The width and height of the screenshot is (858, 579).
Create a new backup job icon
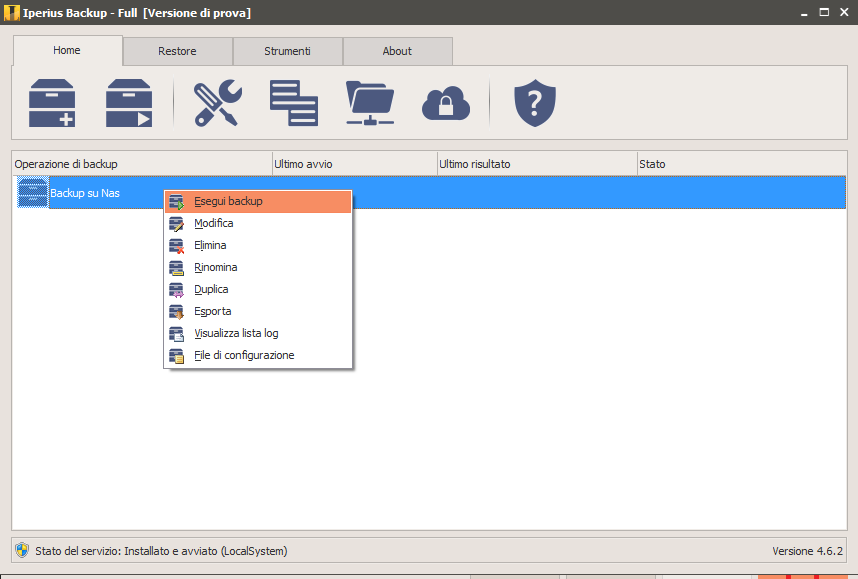52,103
